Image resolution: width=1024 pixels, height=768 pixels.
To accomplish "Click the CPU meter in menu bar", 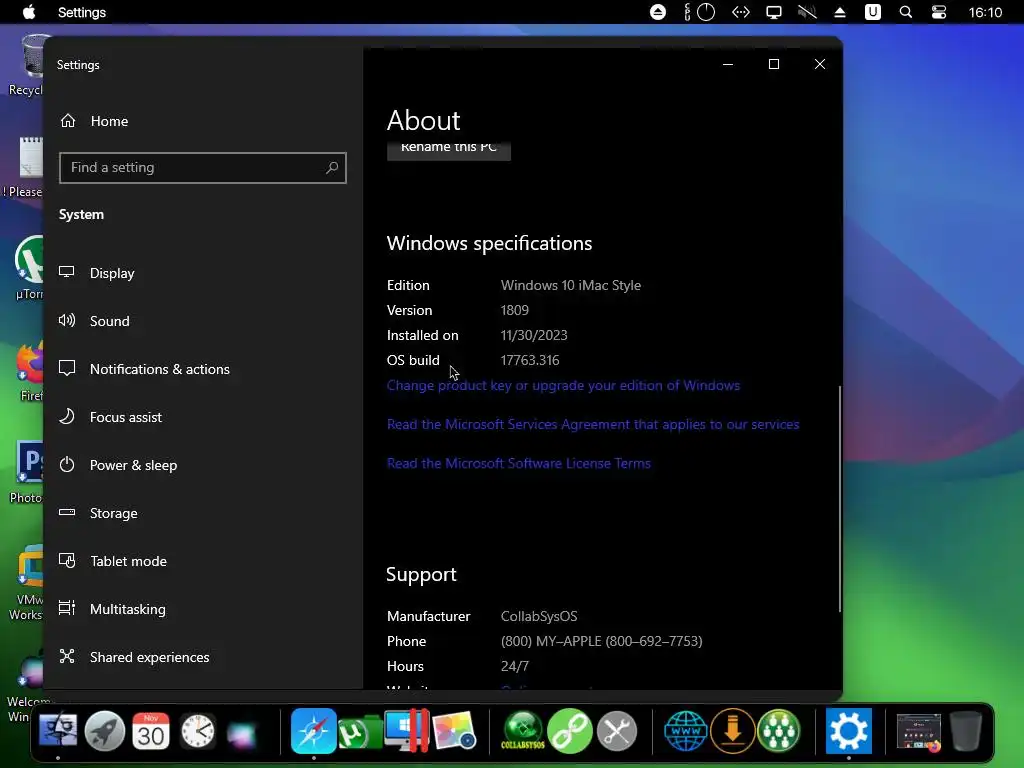I will pos(699,12).
